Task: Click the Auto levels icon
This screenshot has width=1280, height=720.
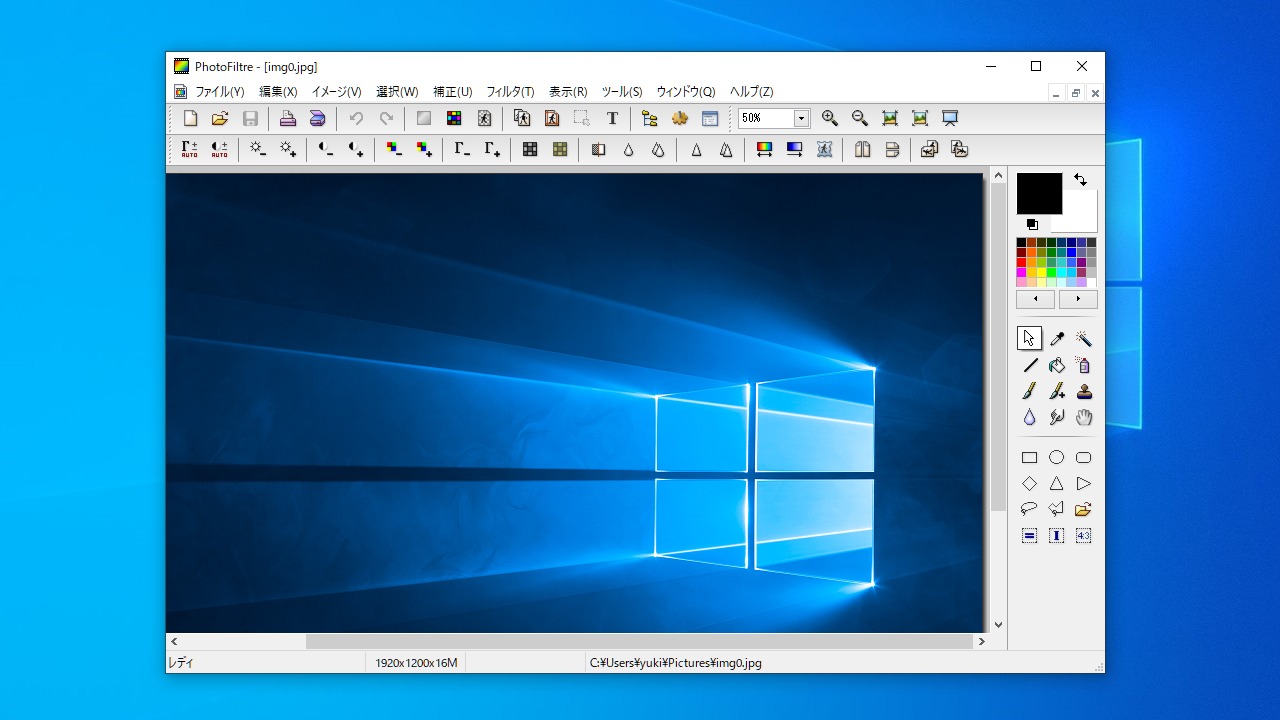Action: coord(190,149)
